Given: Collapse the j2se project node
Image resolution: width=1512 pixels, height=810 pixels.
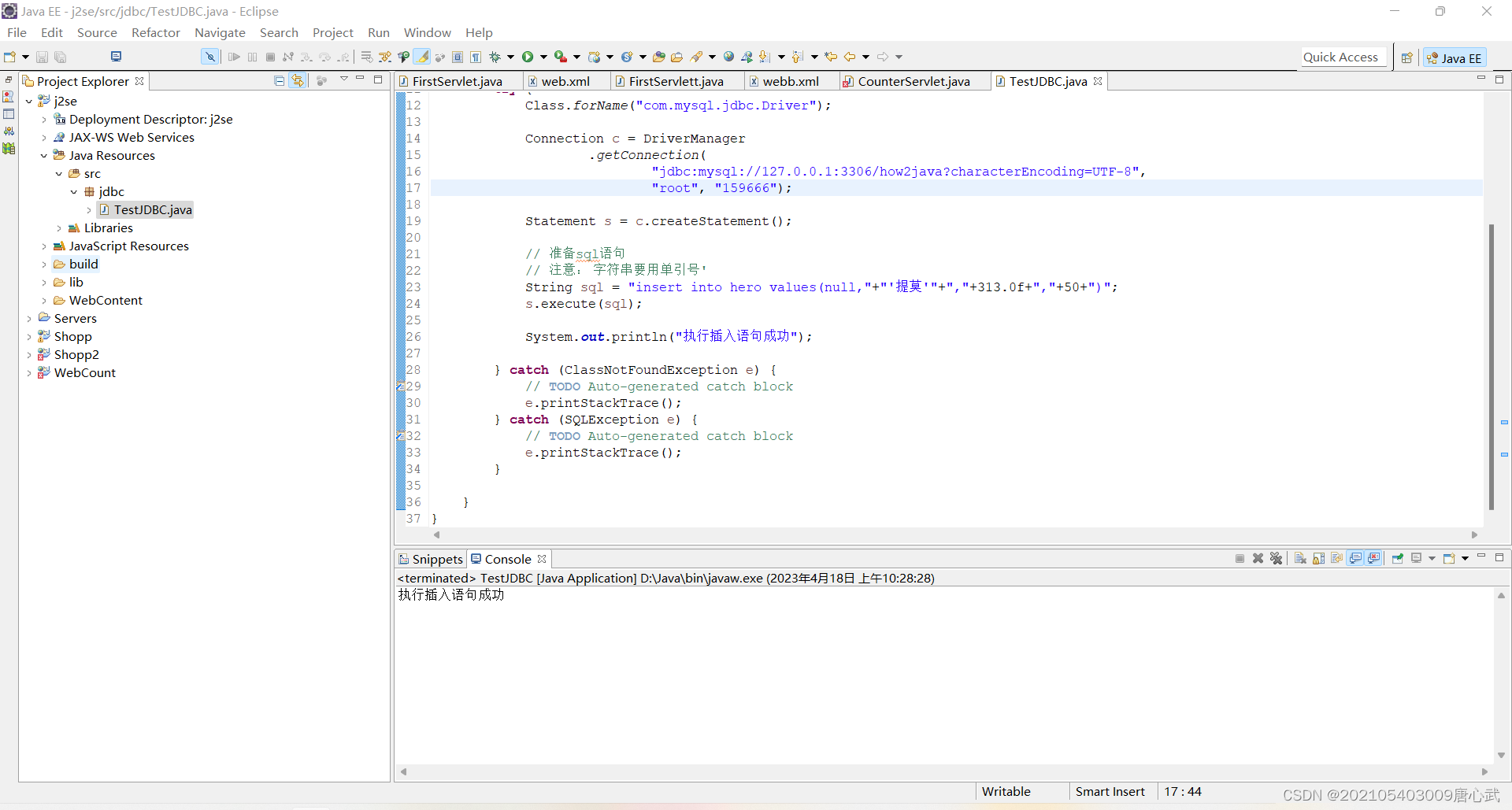Looking at the screenshot, I should click(29, 101).
